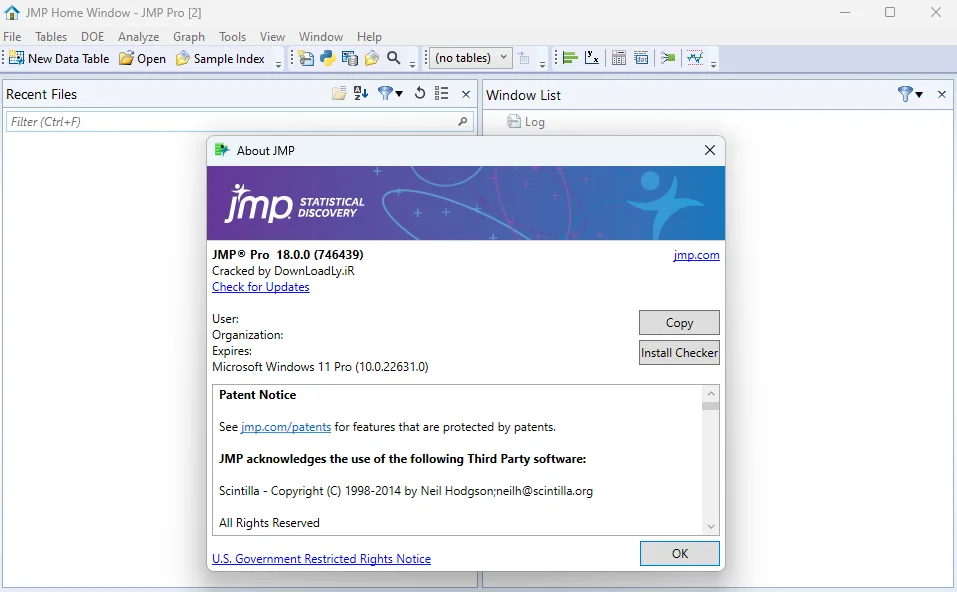The width and height of the screenshot is (957, 592).
Task: Click the folder icon in Recent Files header
Action: pyautogui.click(x=339, y=93)
